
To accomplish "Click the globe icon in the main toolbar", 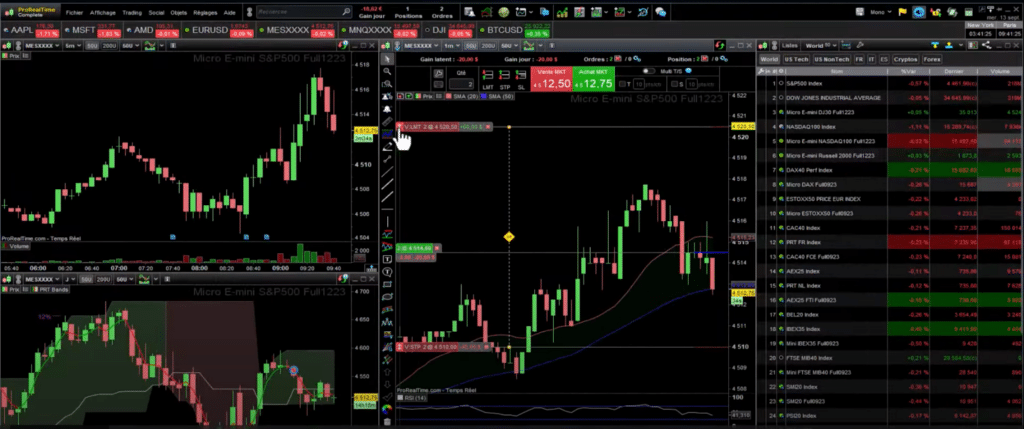I will click(x=504, y=12).
